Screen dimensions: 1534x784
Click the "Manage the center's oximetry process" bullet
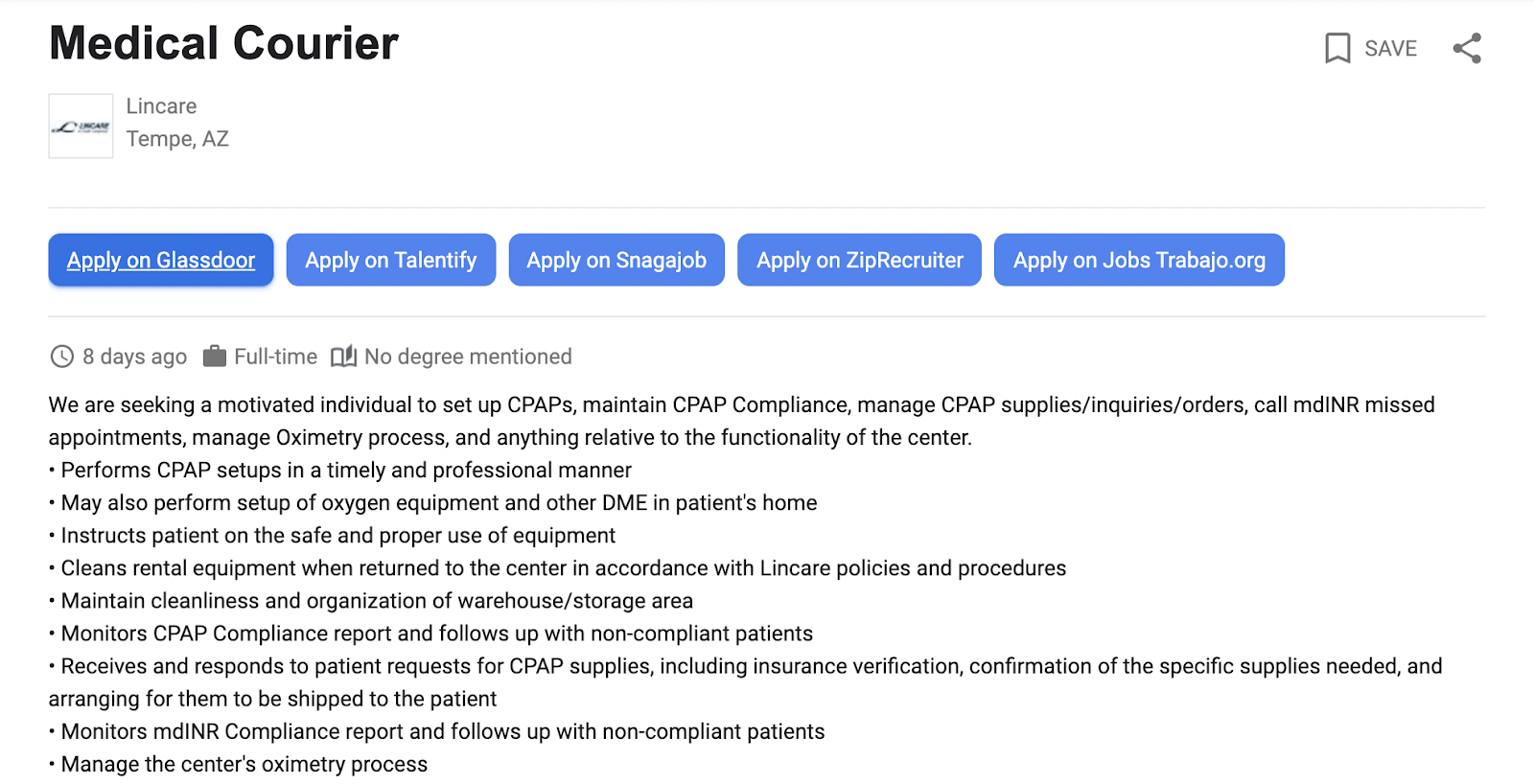[244, 764]
